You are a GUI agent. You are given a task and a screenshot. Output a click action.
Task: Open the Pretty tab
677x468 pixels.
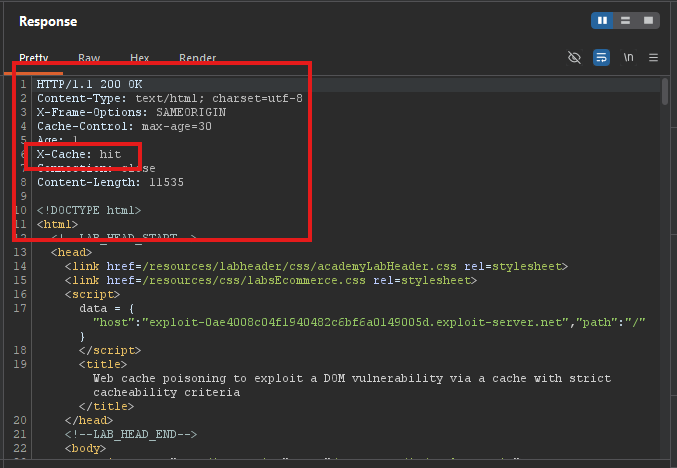(34, 57)
